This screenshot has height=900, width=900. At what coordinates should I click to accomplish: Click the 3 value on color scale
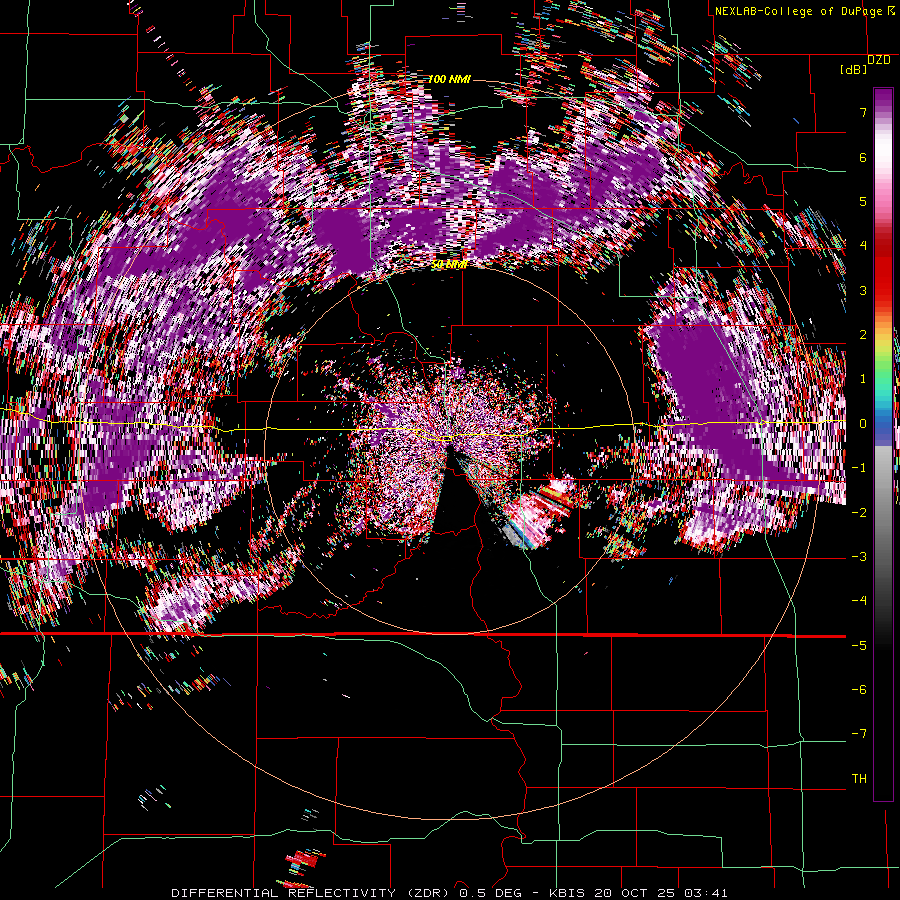point(863,290)
